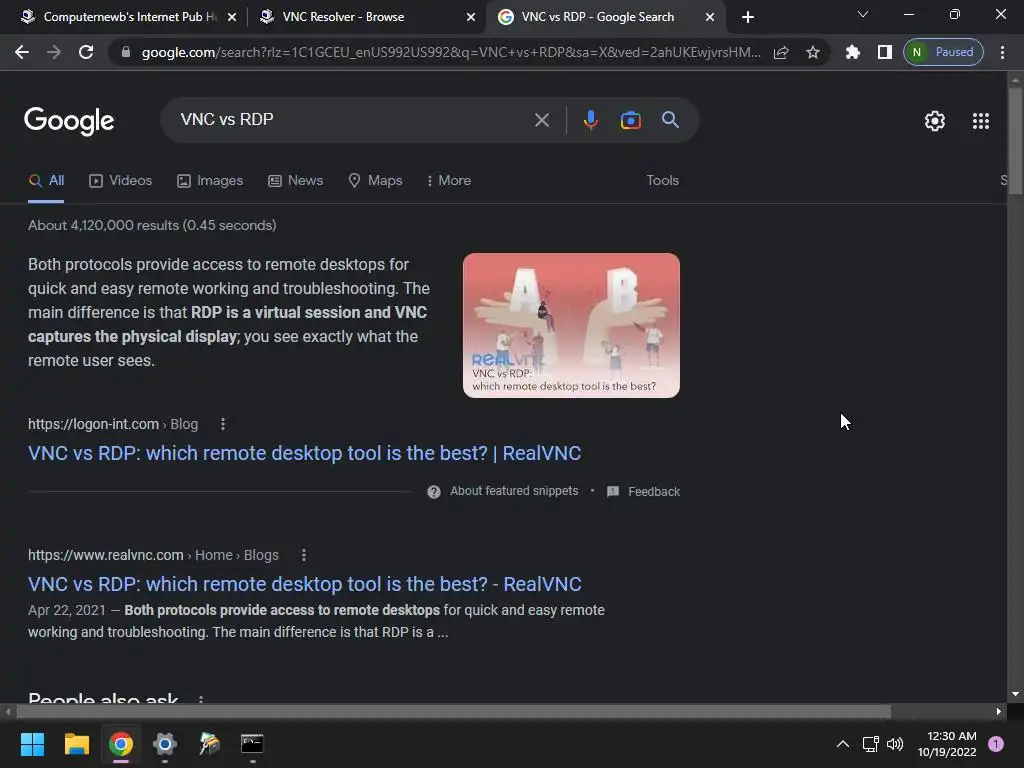Open the search Tools options
Screen dimensions: 1024x768
point(662,181)
